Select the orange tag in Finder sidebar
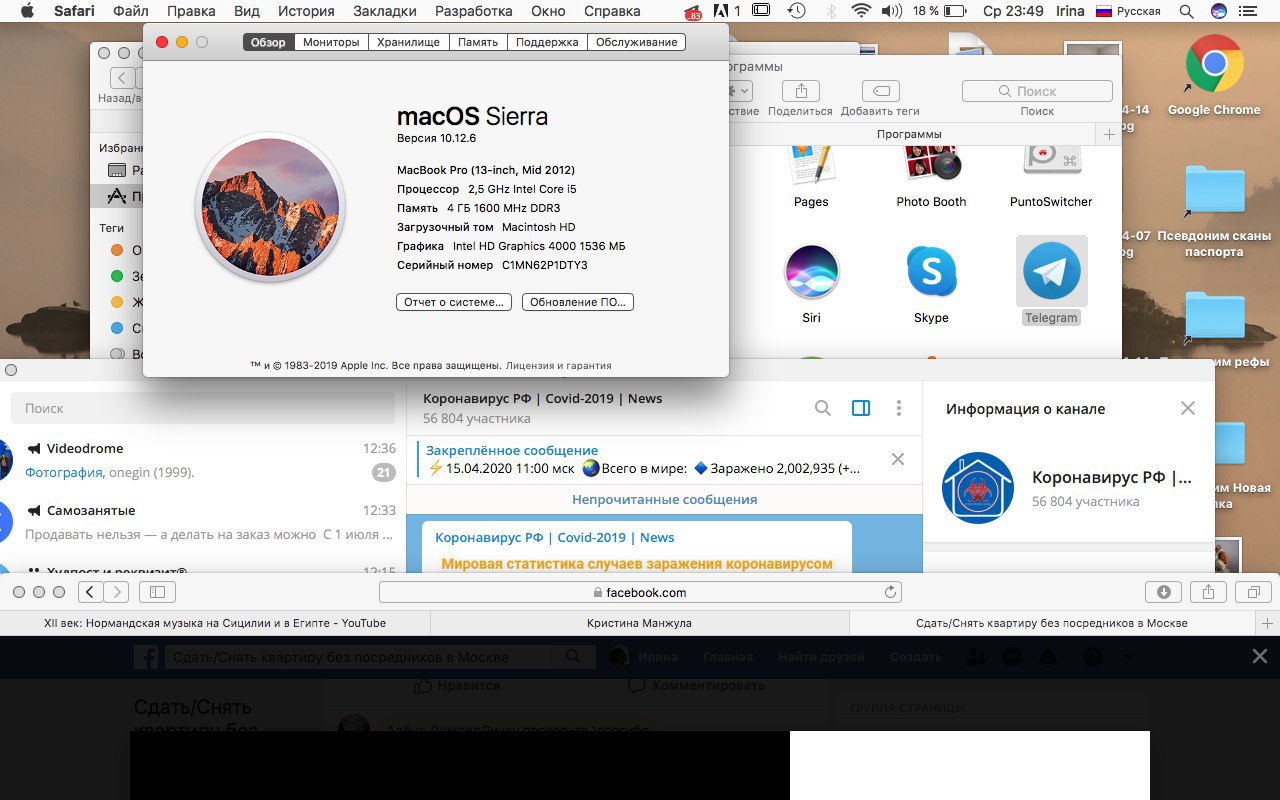Viewport: 1280px width, 800px height. pos(117,250)
